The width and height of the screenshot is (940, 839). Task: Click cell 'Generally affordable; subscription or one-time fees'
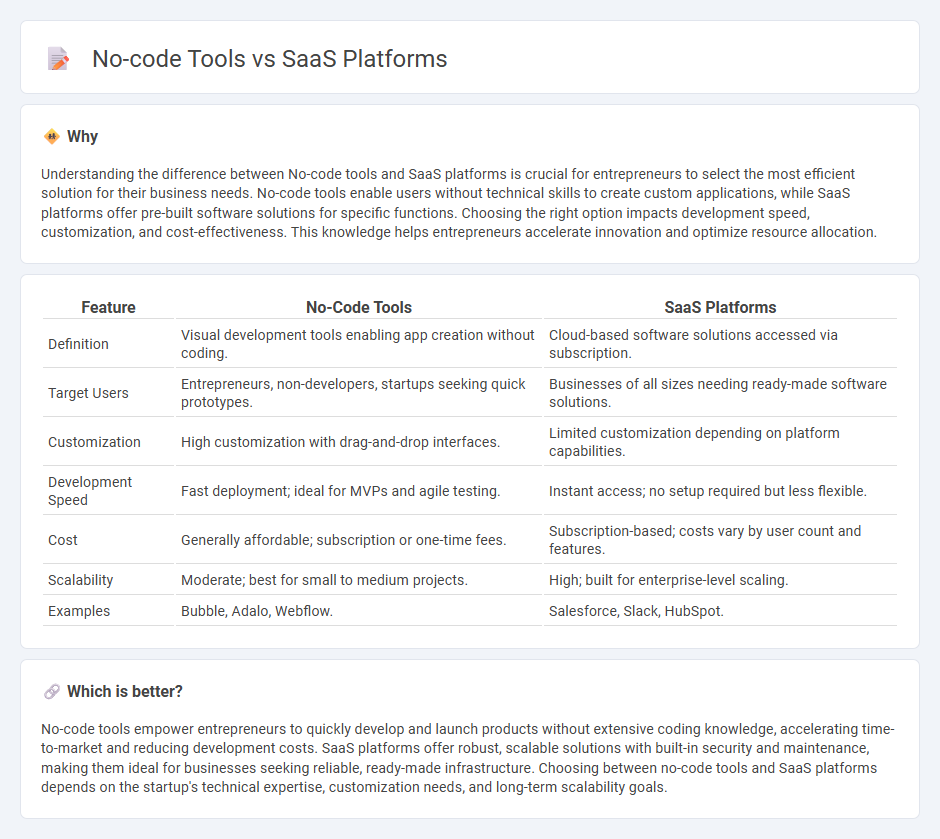click(x=358, y=540)
